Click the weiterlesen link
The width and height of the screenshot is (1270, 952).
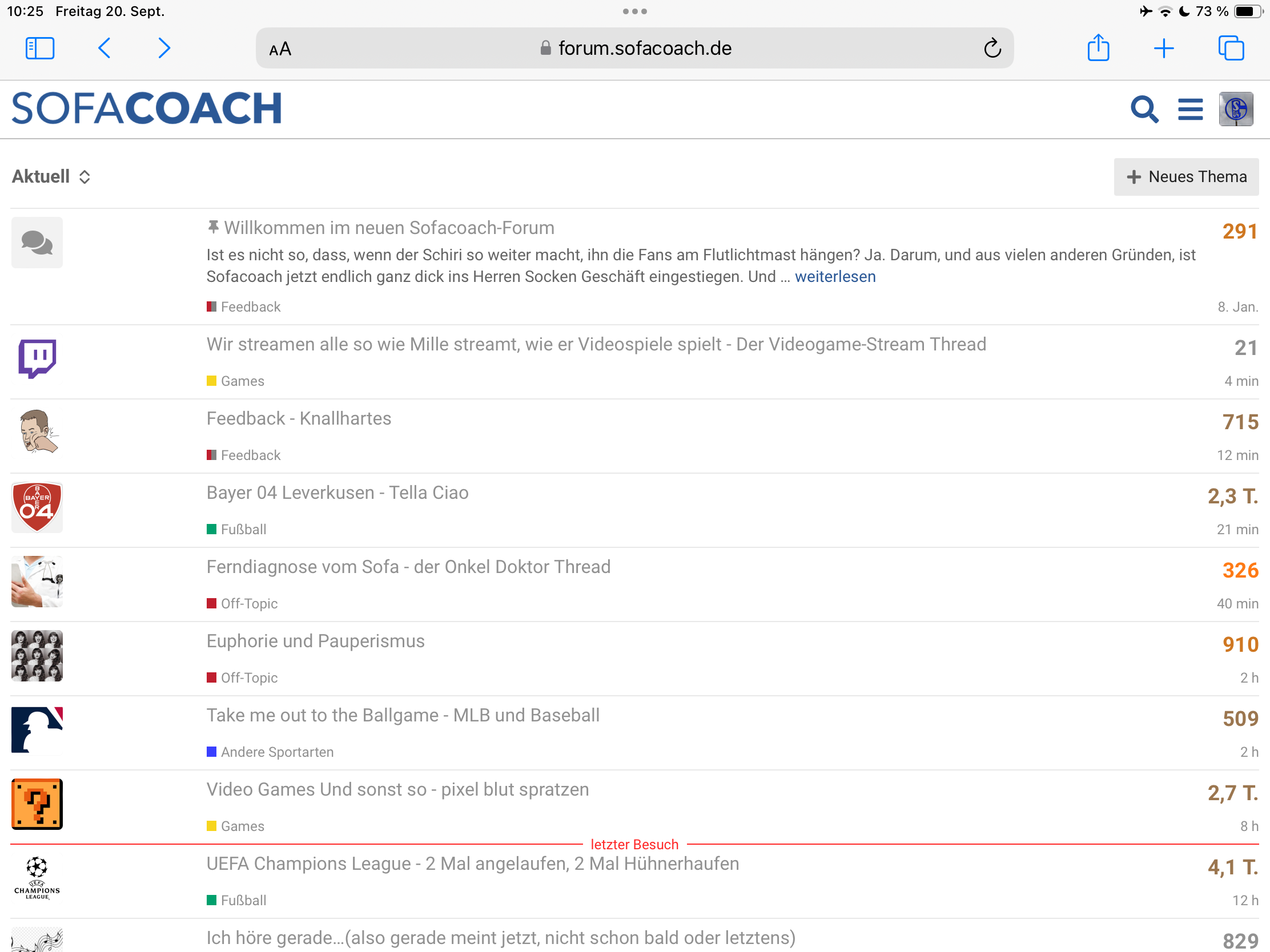pyautogui.click(x=835, y=277)
